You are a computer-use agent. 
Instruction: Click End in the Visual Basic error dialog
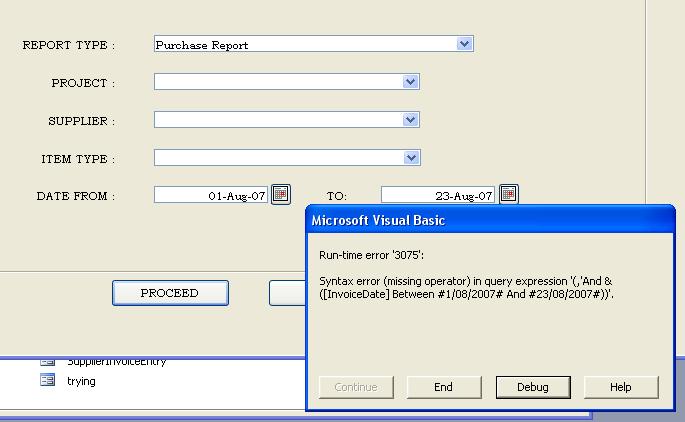[444, 387]
